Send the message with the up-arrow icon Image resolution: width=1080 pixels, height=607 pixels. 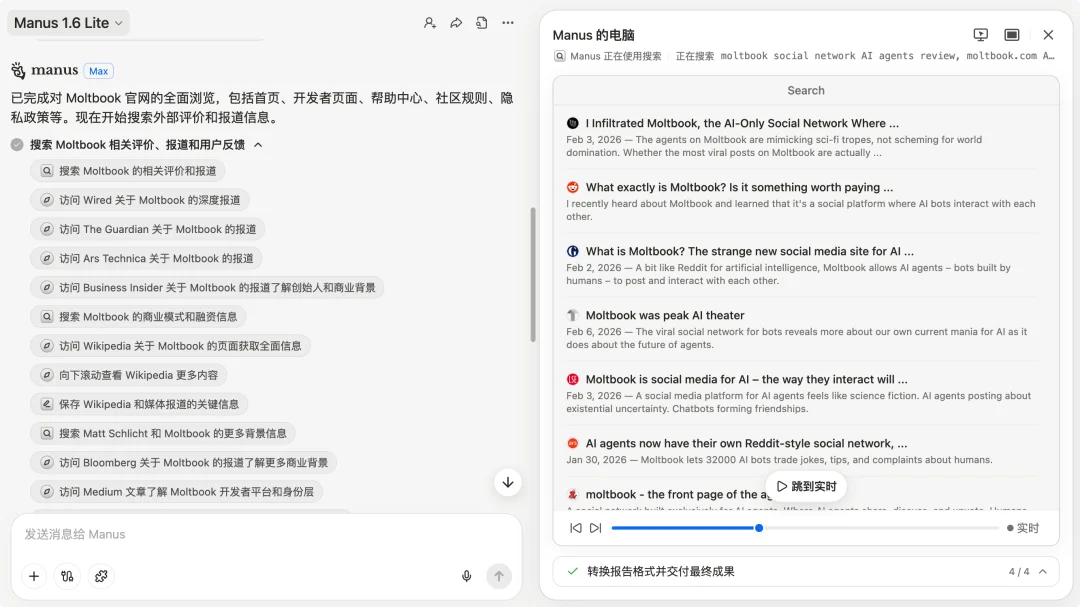[x=498, y=576]
